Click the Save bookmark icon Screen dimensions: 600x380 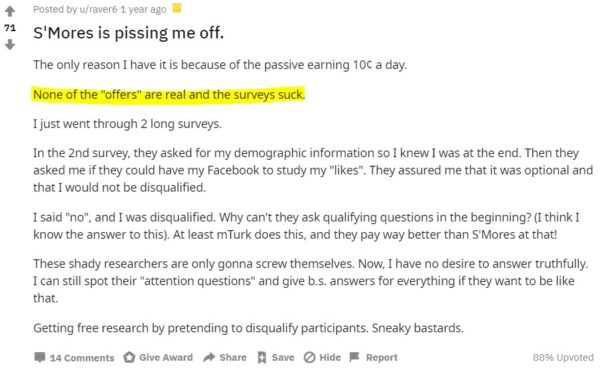pos(262,357)
